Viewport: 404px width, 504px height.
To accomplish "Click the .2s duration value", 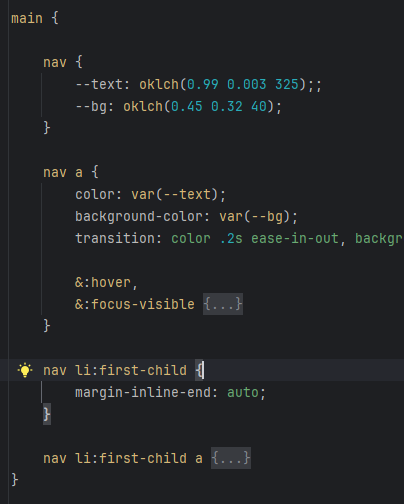I will tap(231, 238).
